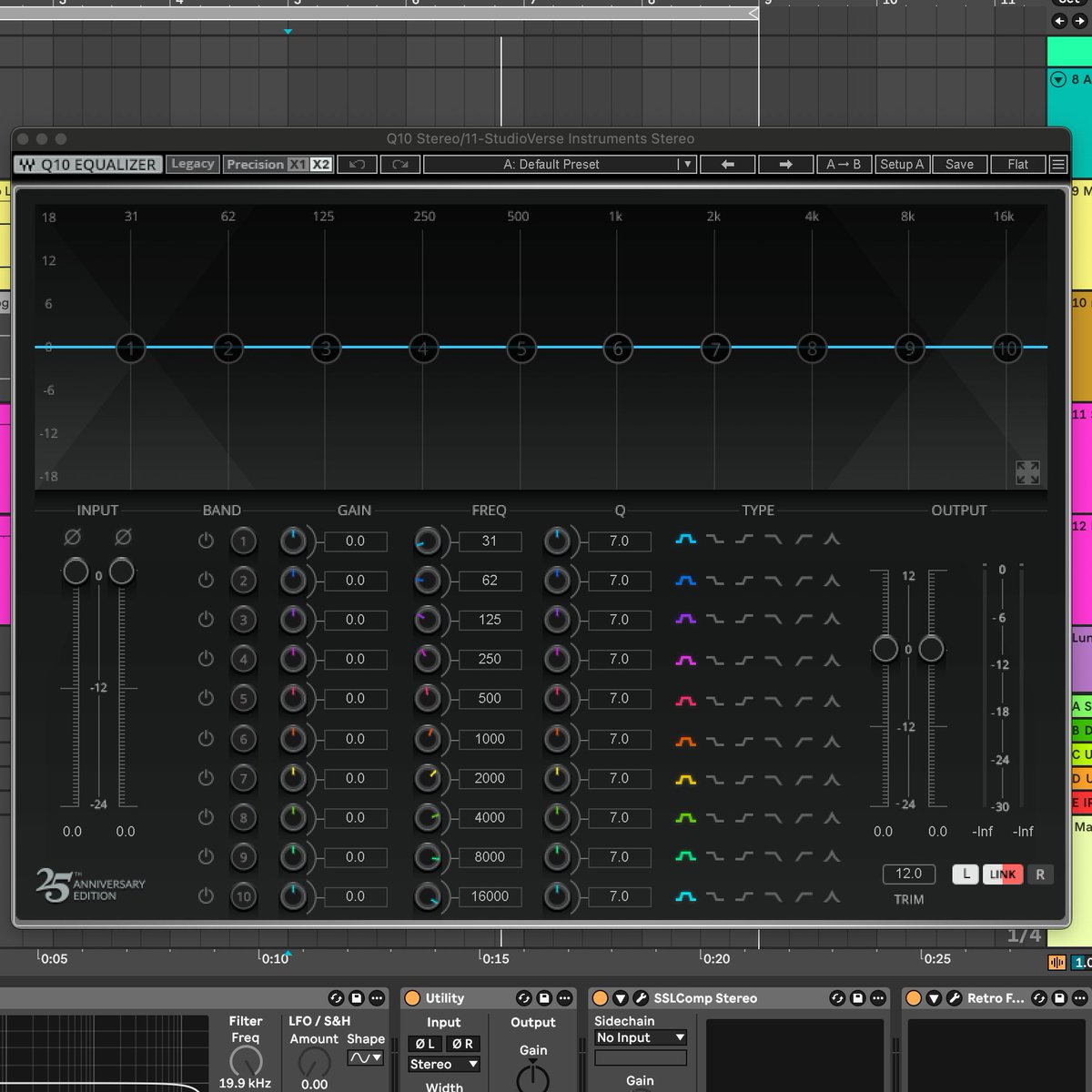Toggle SSLComp Stereo device activator
The image size is (1092, 1092).
click(601, 998)
